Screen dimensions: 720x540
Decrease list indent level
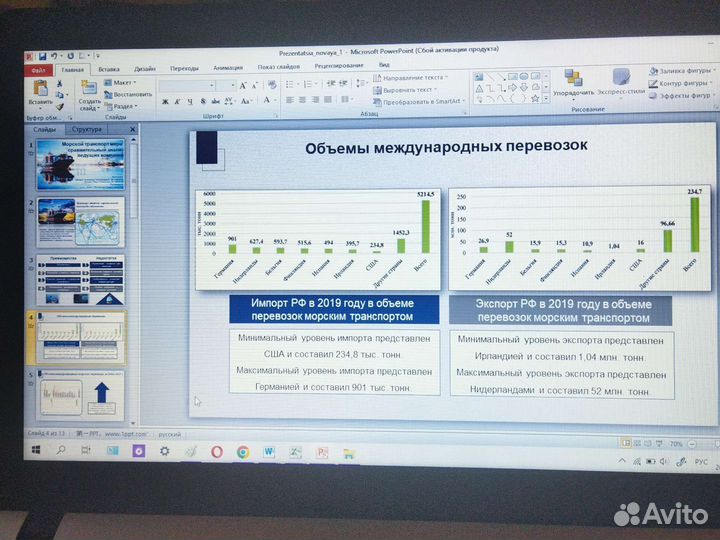click(331, 83)
